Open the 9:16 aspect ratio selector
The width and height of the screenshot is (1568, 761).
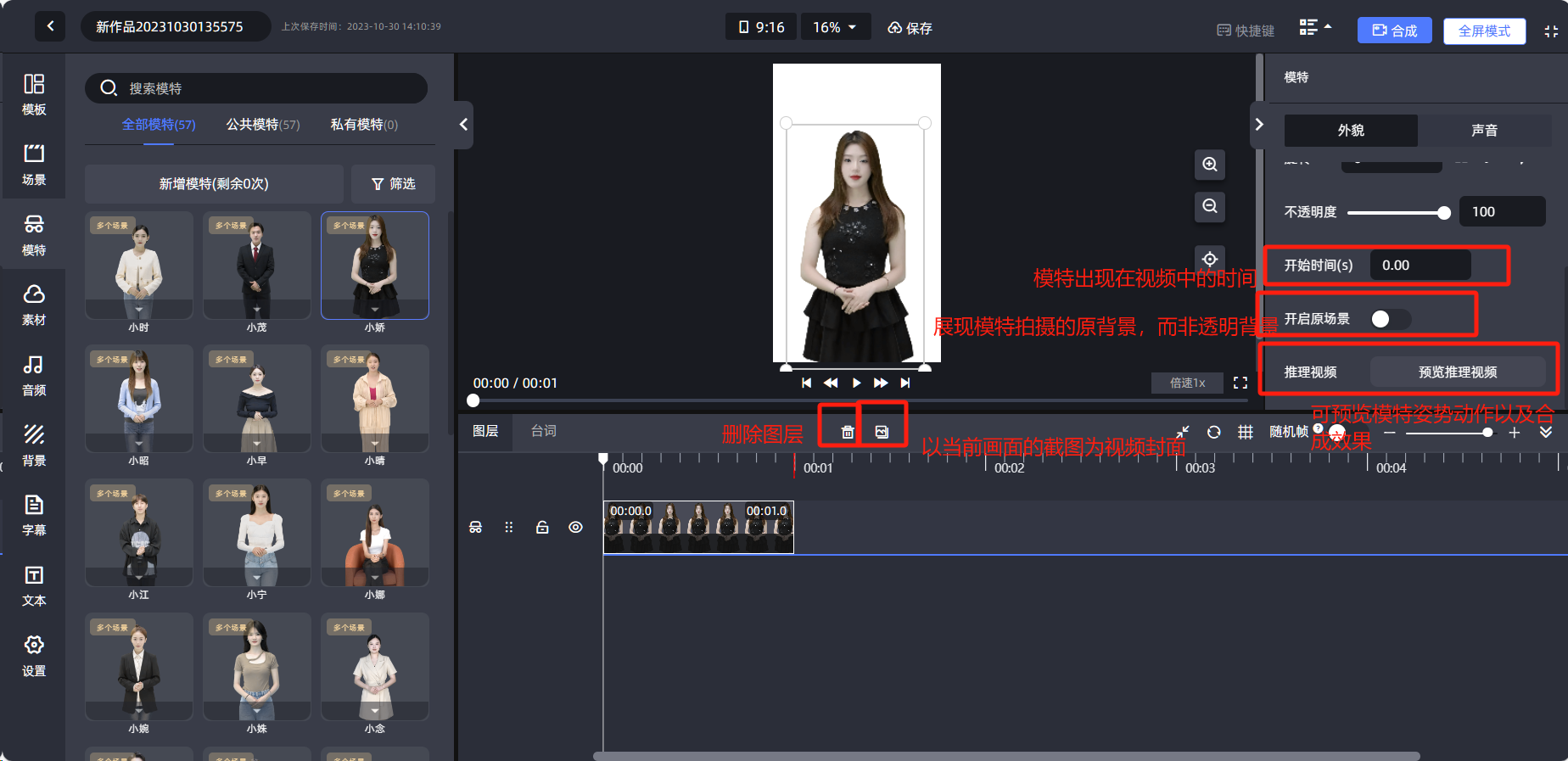[x=761, y=27]
